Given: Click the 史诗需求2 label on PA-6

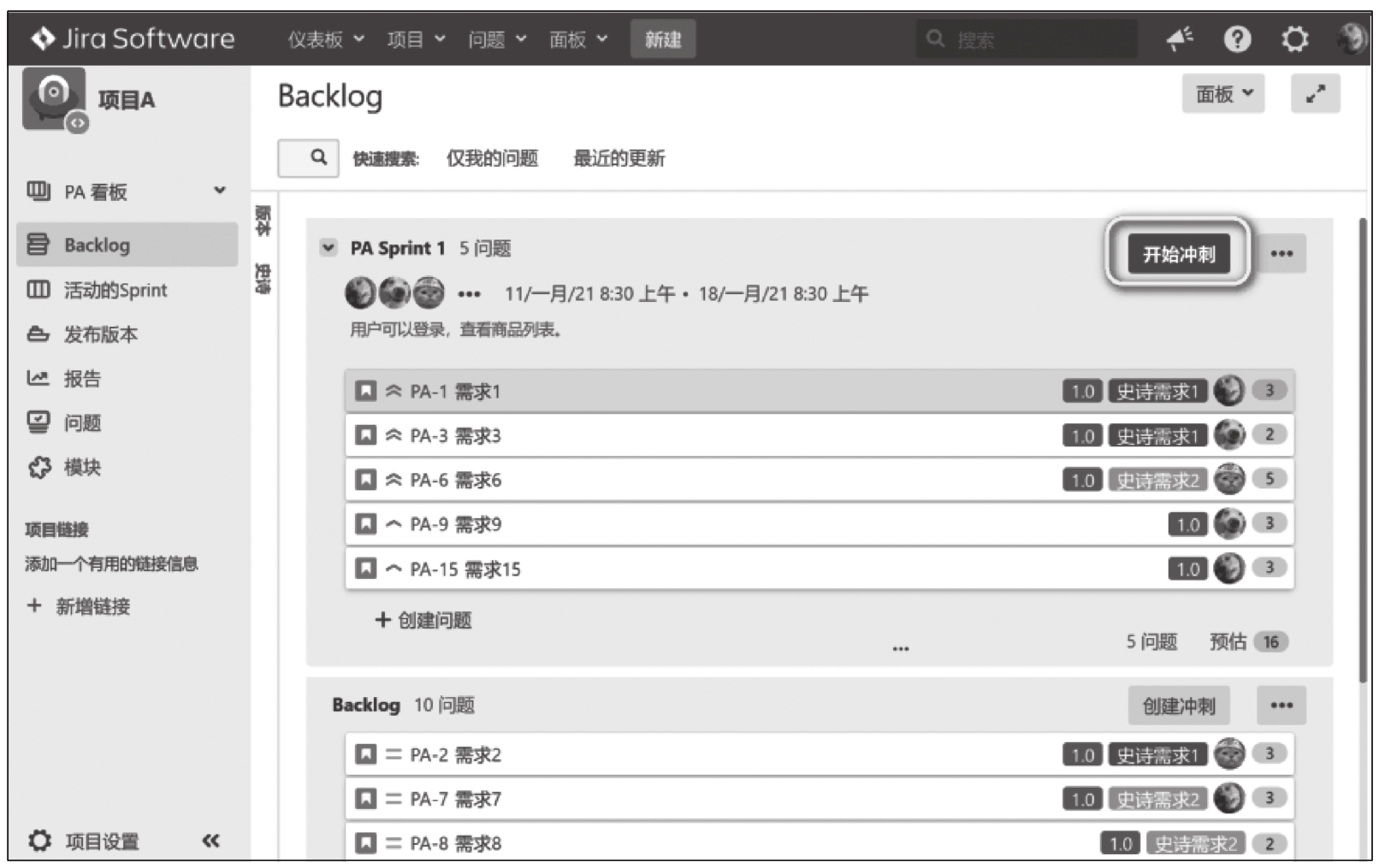Looking at the screenshot, I should click(x=1157, y=480).
